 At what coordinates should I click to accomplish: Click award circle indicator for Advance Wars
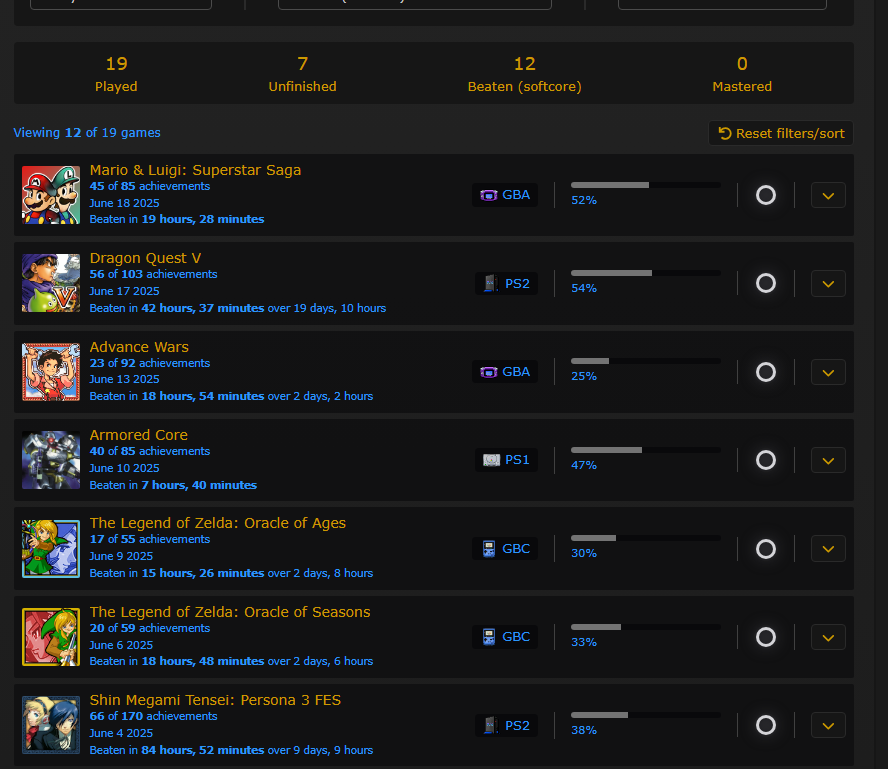(x=766, y=372)
